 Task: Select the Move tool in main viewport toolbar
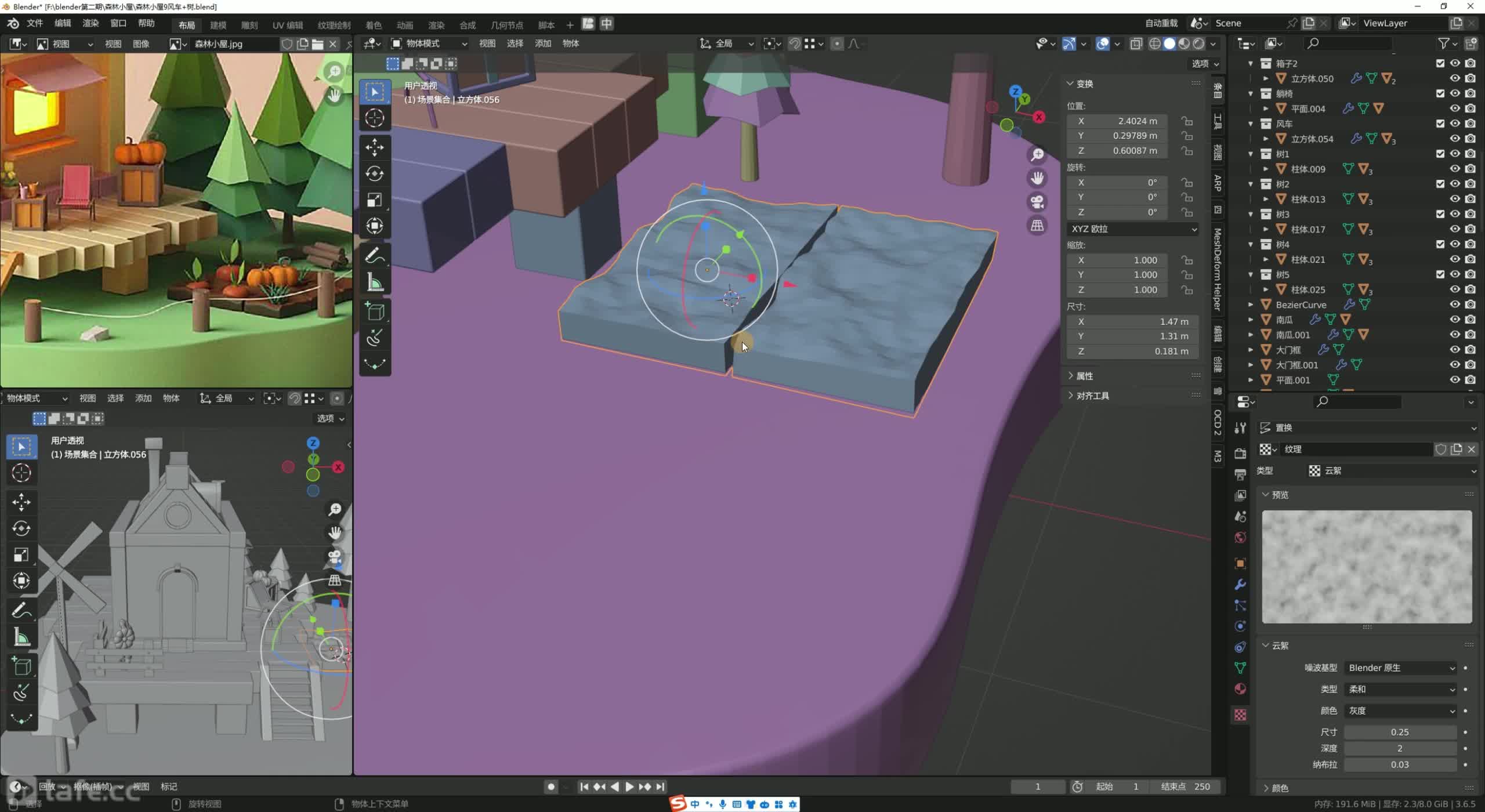coord(375,147)
